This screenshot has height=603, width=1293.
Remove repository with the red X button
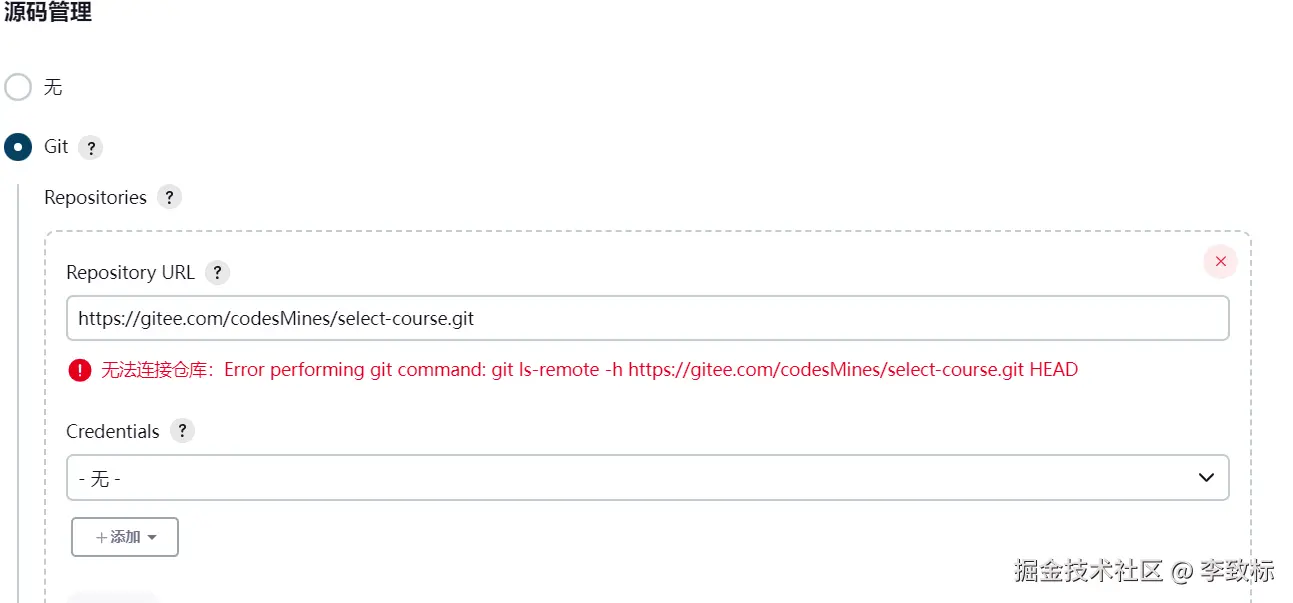coord(1220,261)
